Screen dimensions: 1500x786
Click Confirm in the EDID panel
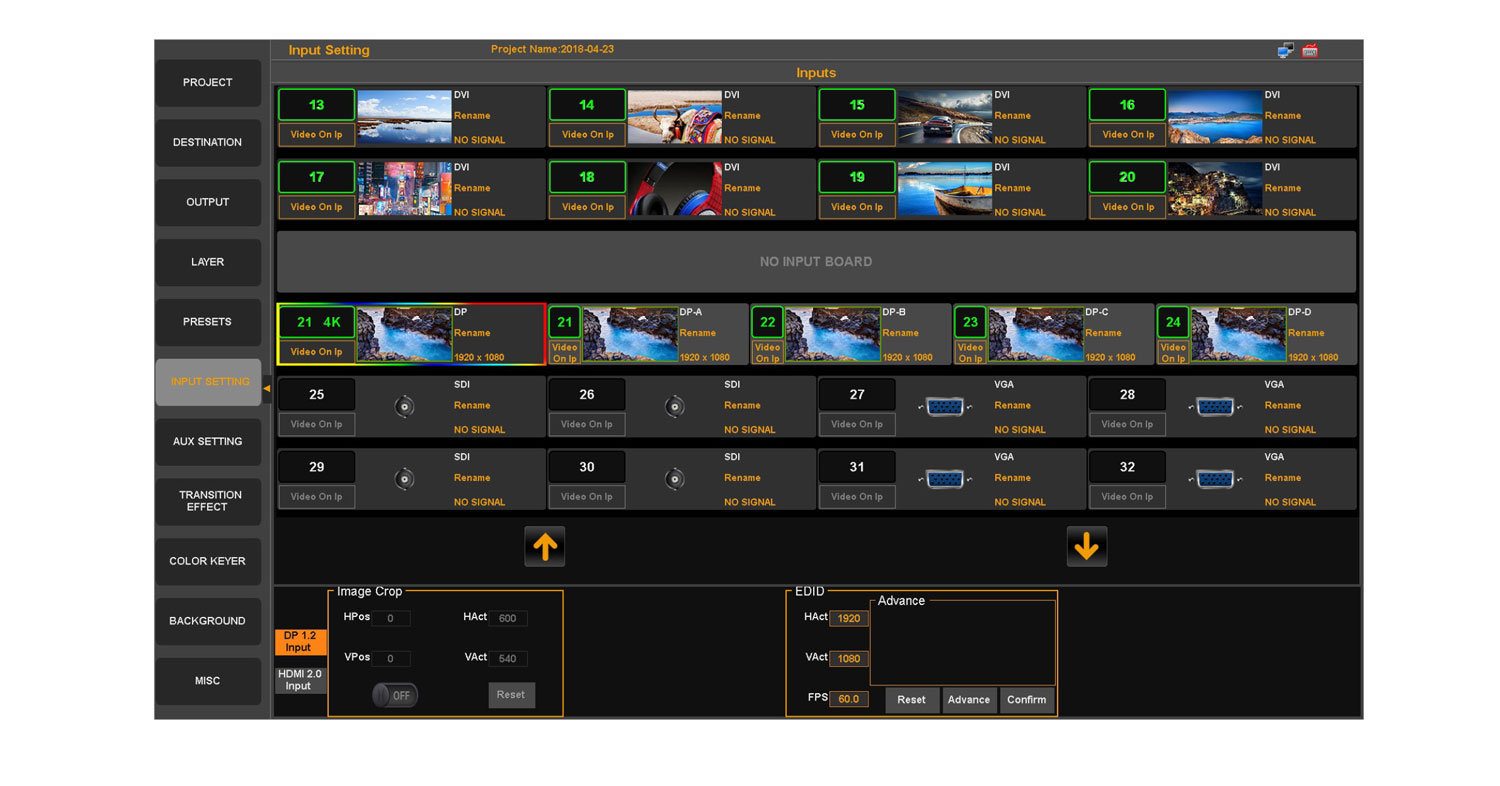(1026, 700)
